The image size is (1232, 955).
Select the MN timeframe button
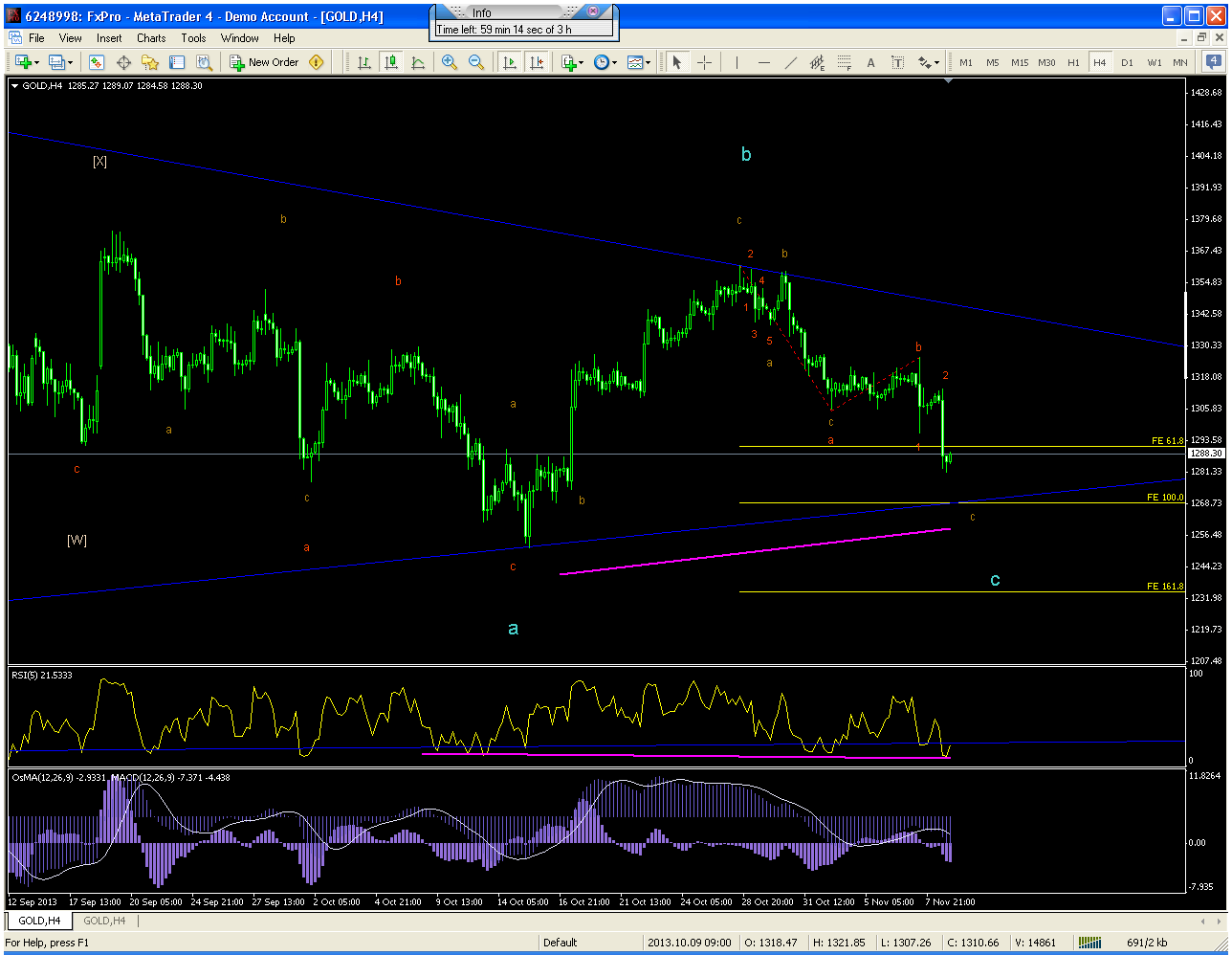[1180, 62]
